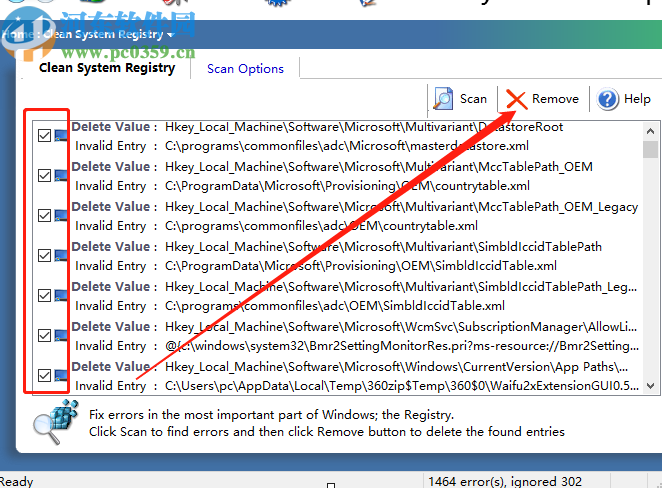Click the '1464 error(s), ignored 302' status
662x488 pixels.
coord(505,481)
